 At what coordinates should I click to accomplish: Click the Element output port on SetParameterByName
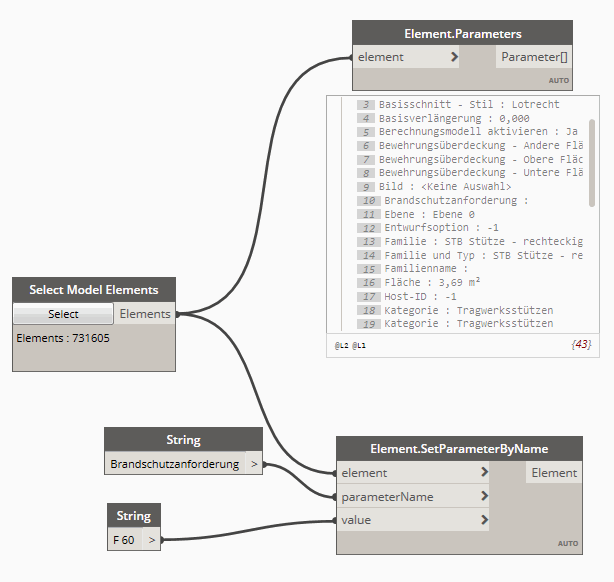pos(553,473)
